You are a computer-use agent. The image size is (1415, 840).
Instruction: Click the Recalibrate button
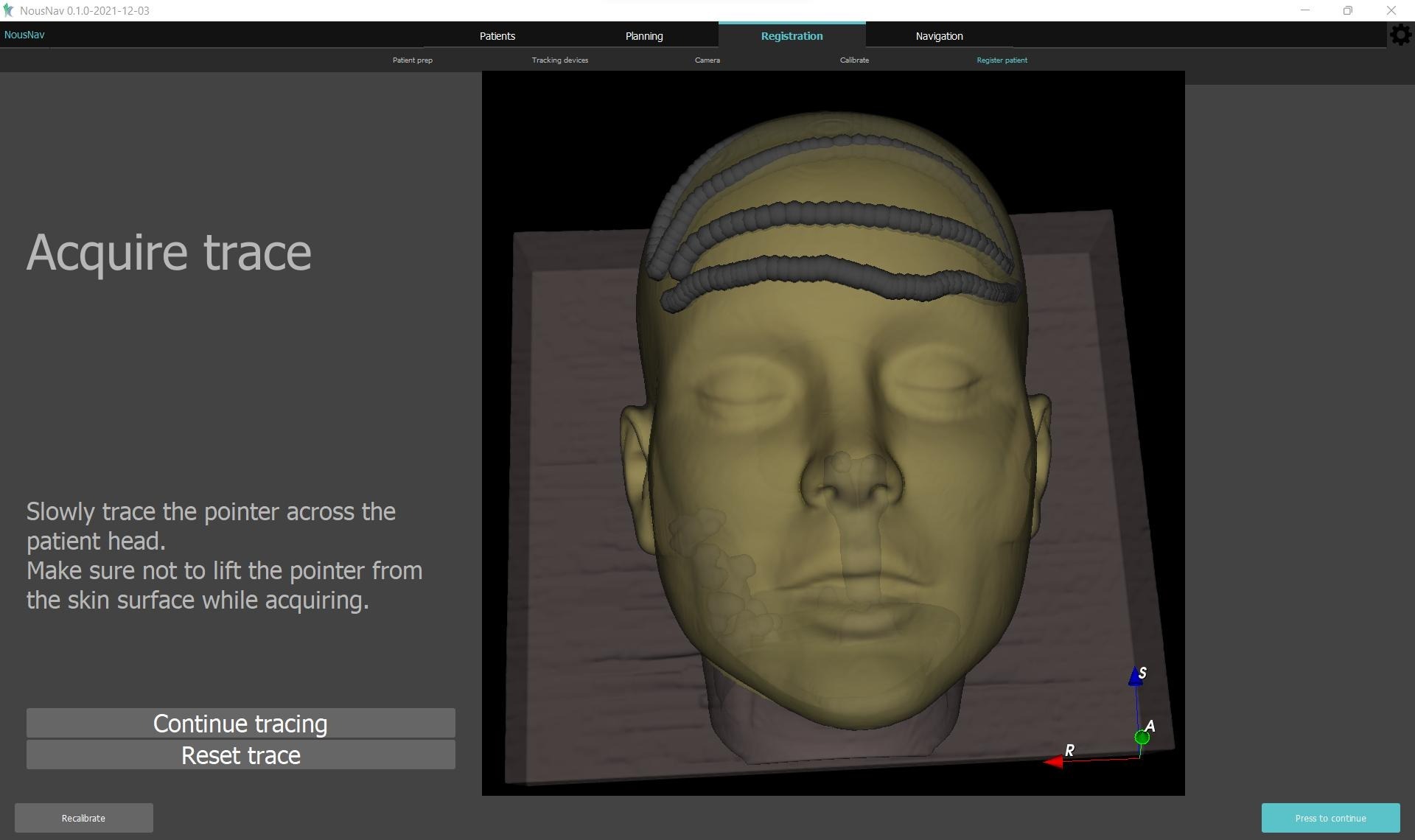(x=83, y=818)
